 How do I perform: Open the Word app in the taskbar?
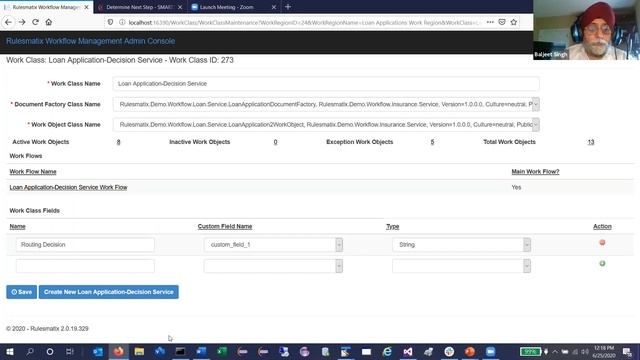click(x=201, y=351)
